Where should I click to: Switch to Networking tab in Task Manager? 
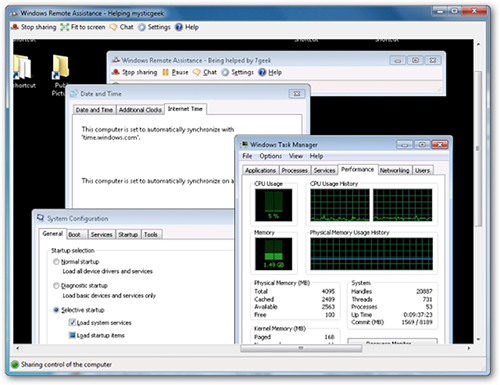tap(395, 170)
